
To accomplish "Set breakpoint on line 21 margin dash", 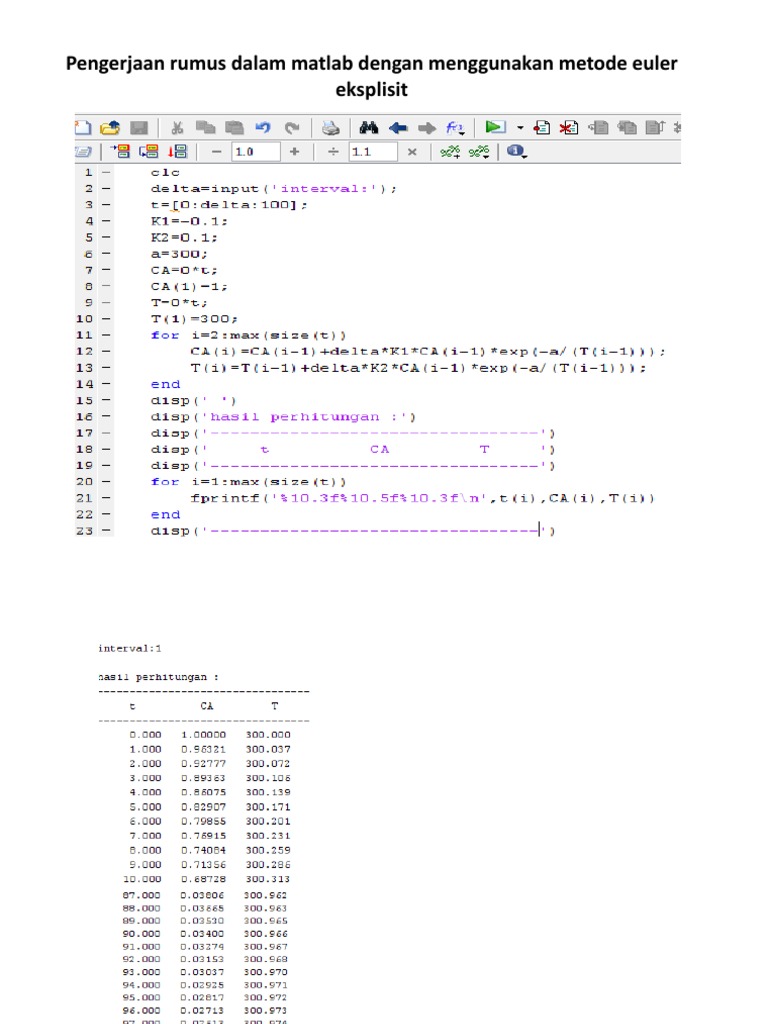I will 106,498.
